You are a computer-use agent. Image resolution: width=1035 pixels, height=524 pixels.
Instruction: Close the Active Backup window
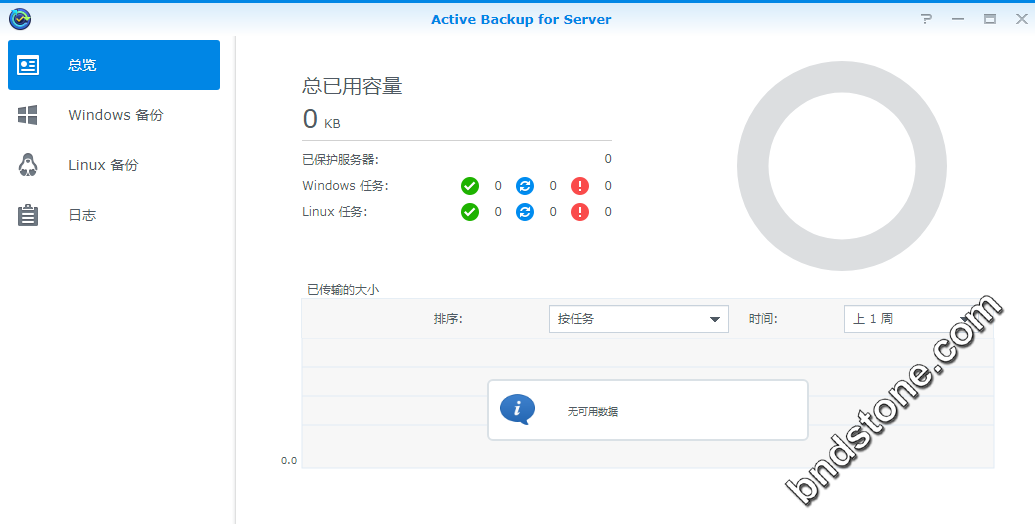point(1022,19)
